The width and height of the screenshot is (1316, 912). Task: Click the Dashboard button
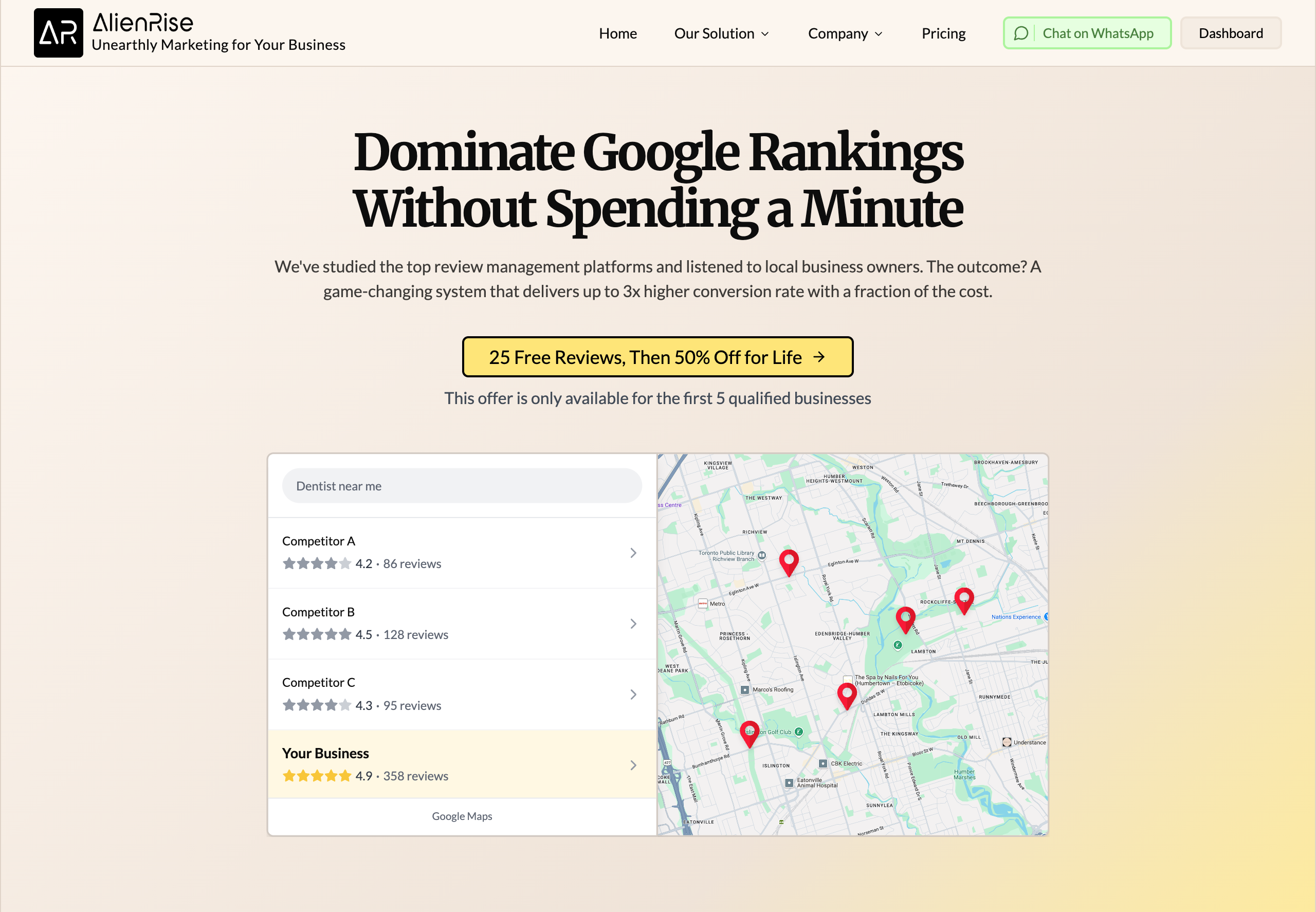[x=1230, y=33]
